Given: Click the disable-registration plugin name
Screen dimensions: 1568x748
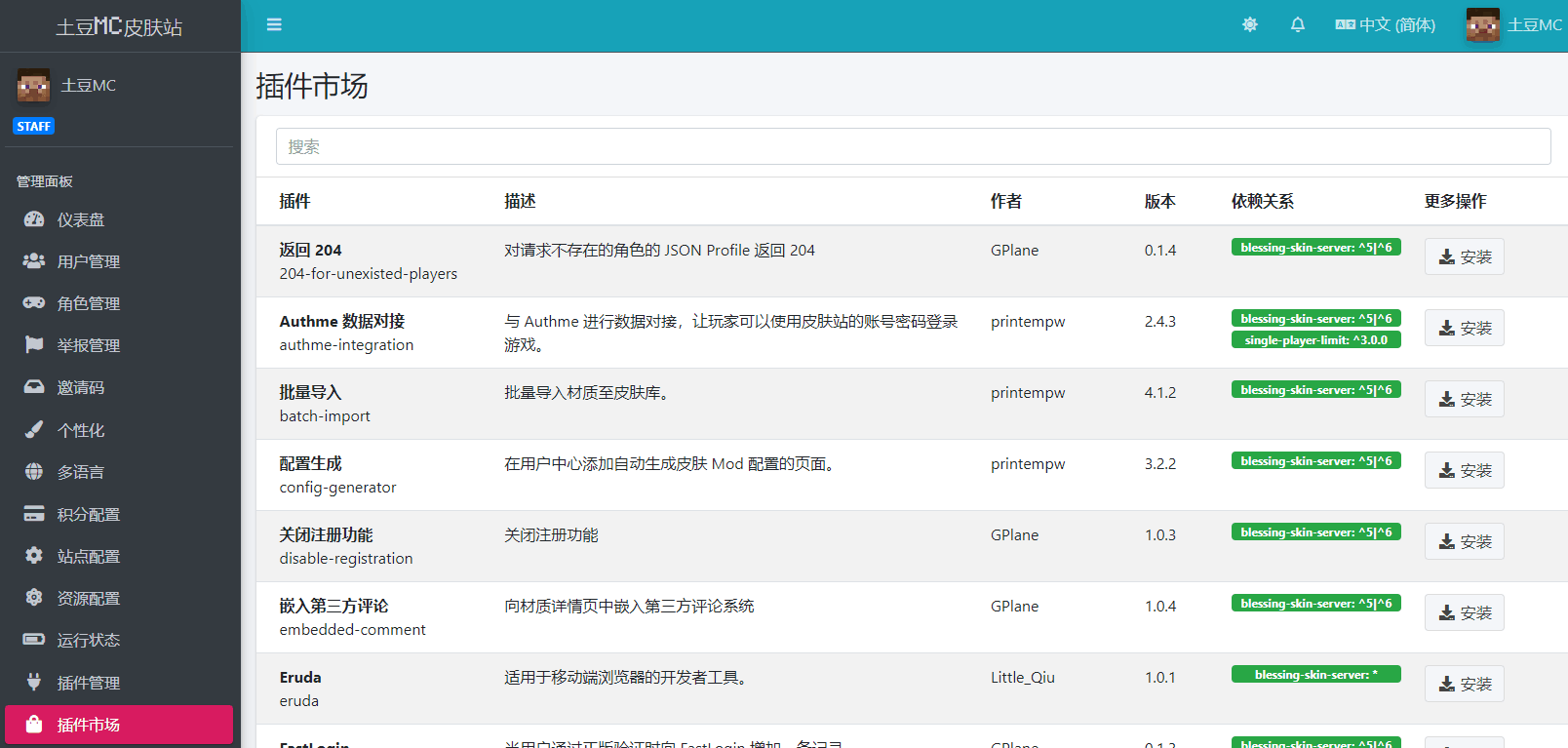Looking at the screenshot, I should (346, 559).
